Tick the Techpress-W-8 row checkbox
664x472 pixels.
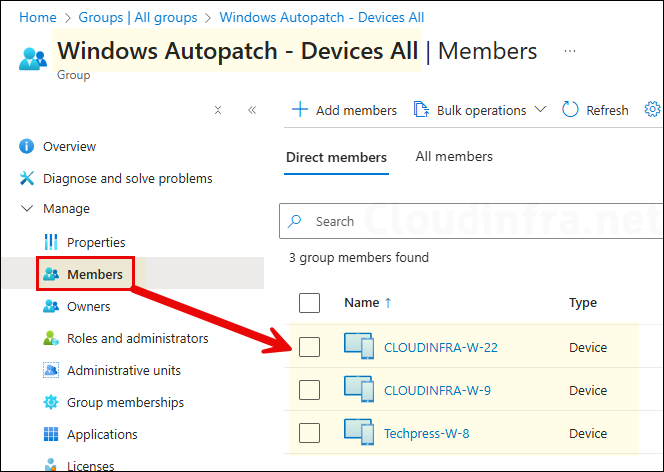(310, 433)
